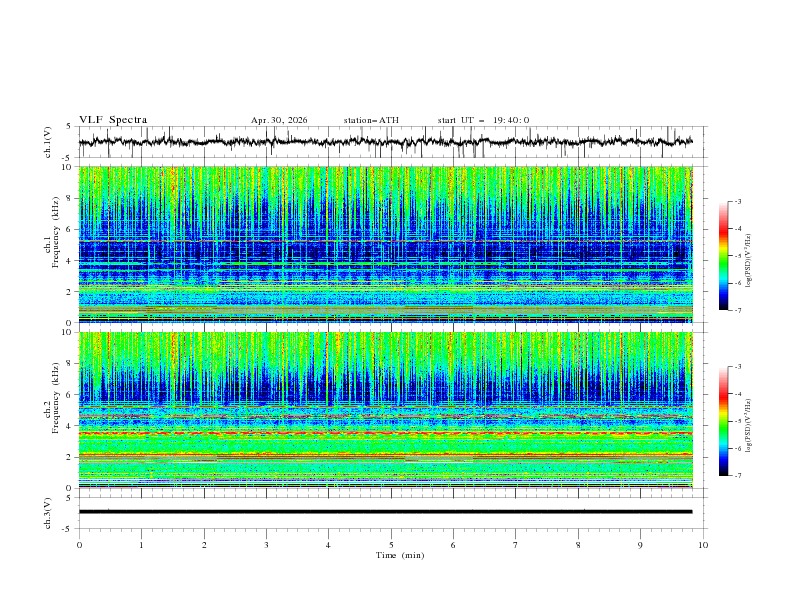Click the ch.3(V) flat black trace
This screenshot has width=792, height=612.
click(x=385, y=512)
